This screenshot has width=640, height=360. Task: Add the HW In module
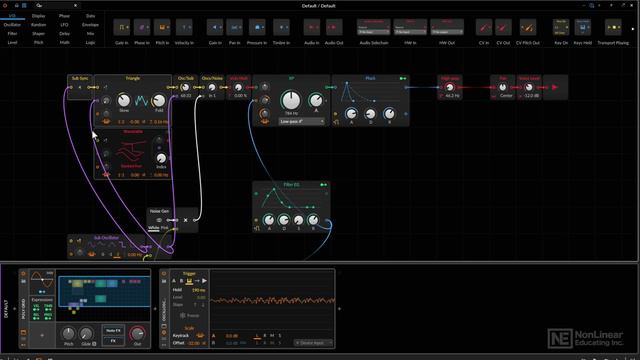pyautogui.click(x=410, y=27)
